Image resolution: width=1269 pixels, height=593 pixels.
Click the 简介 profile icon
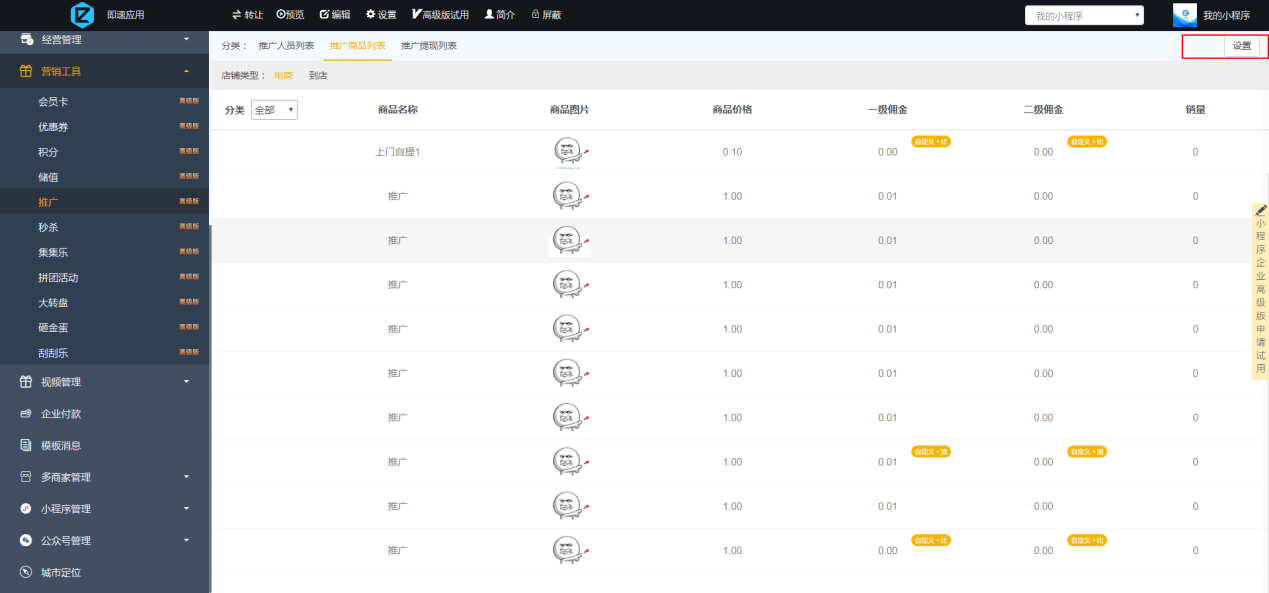(489, 15)
